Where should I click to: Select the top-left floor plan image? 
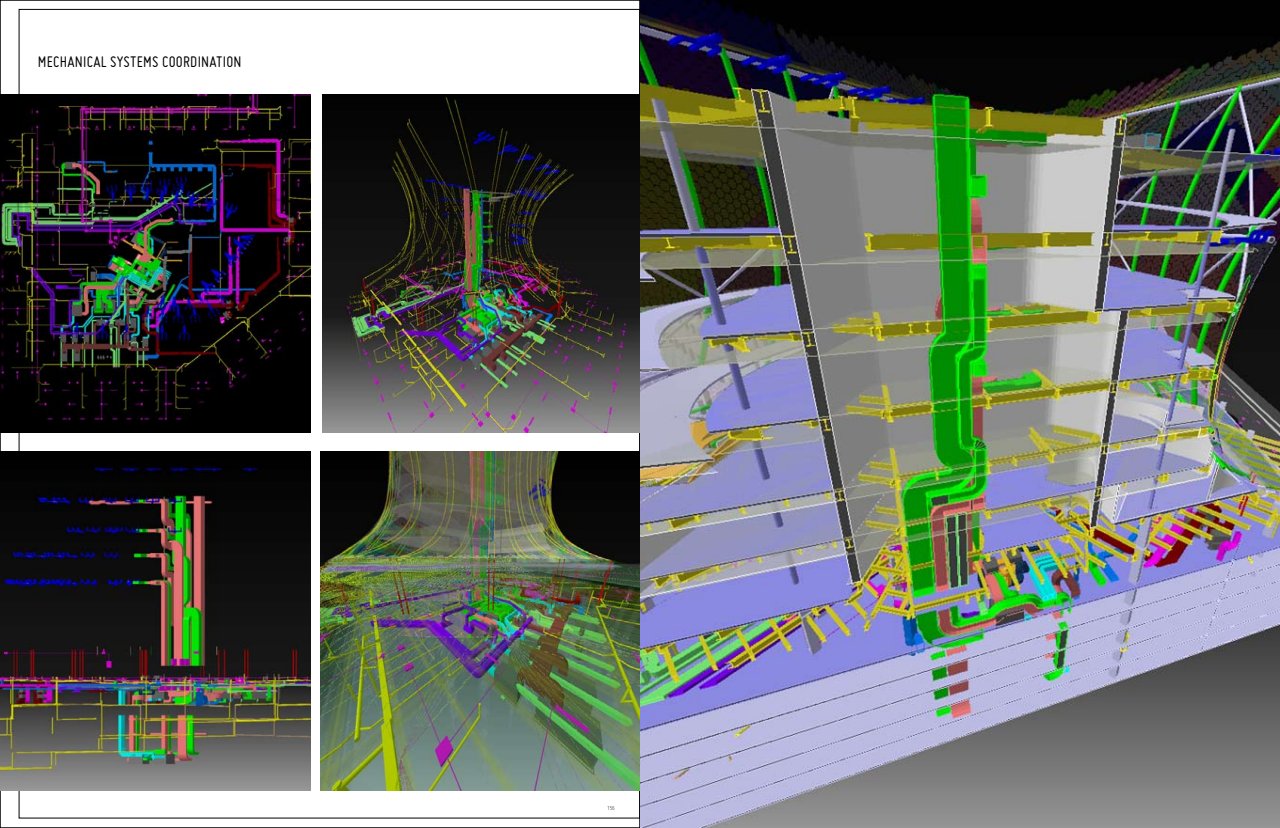point(155,263)
